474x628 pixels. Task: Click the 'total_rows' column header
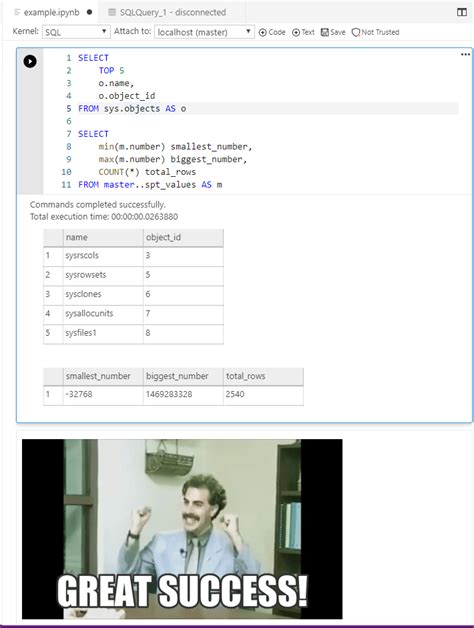click(x=263, y=376)
